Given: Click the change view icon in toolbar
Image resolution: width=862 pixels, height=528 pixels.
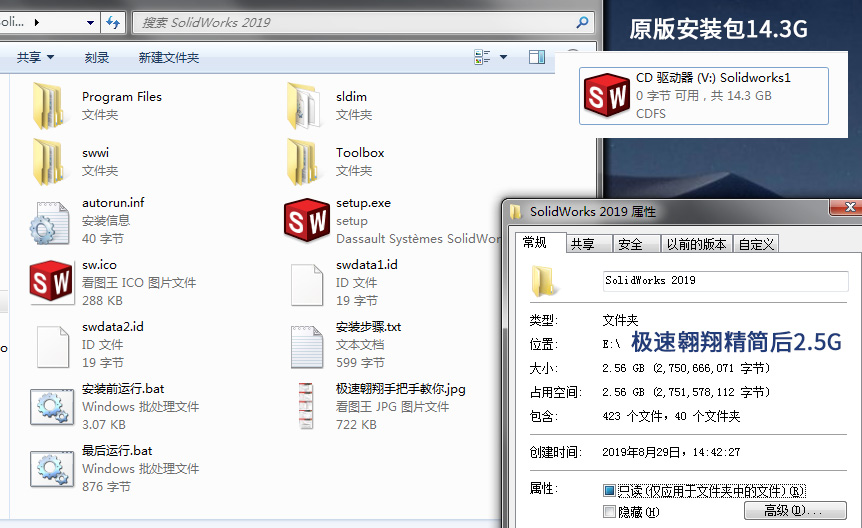Looking at the screenshot, I should (482, 57).
